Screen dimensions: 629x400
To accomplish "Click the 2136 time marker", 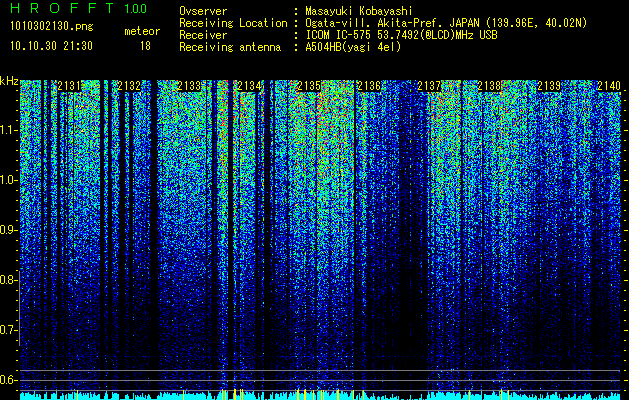I will coord(369,86).
